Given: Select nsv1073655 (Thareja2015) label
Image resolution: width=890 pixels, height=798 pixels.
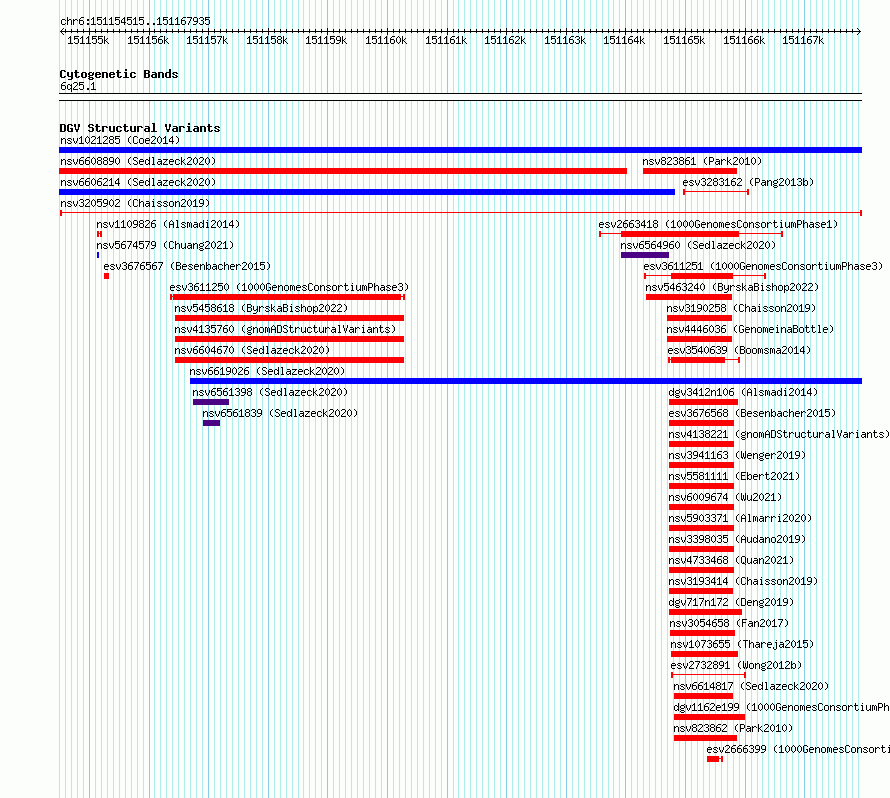Looking at the screenshot, I should (x=742, y=644).
